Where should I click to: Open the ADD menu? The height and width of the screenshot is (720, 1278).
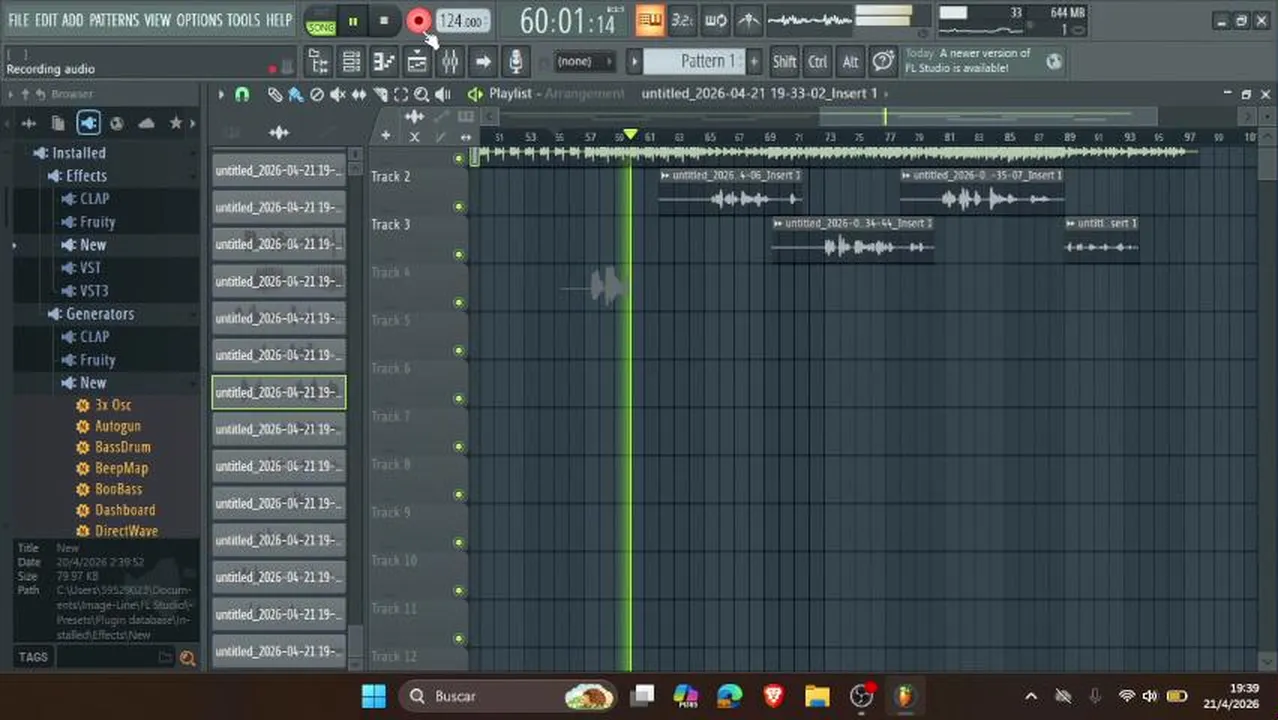click(x=73, y=20)
